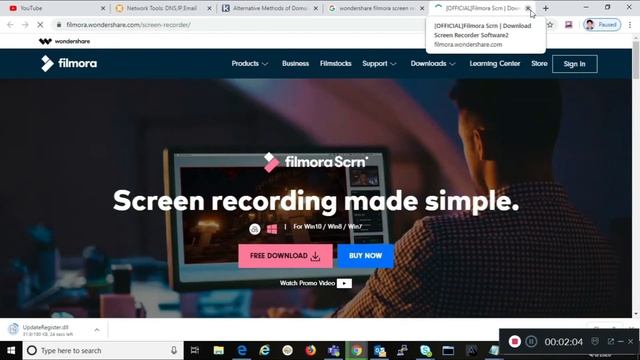
Task: Expand the Products dropdown menu
Action: click(249, 64)
